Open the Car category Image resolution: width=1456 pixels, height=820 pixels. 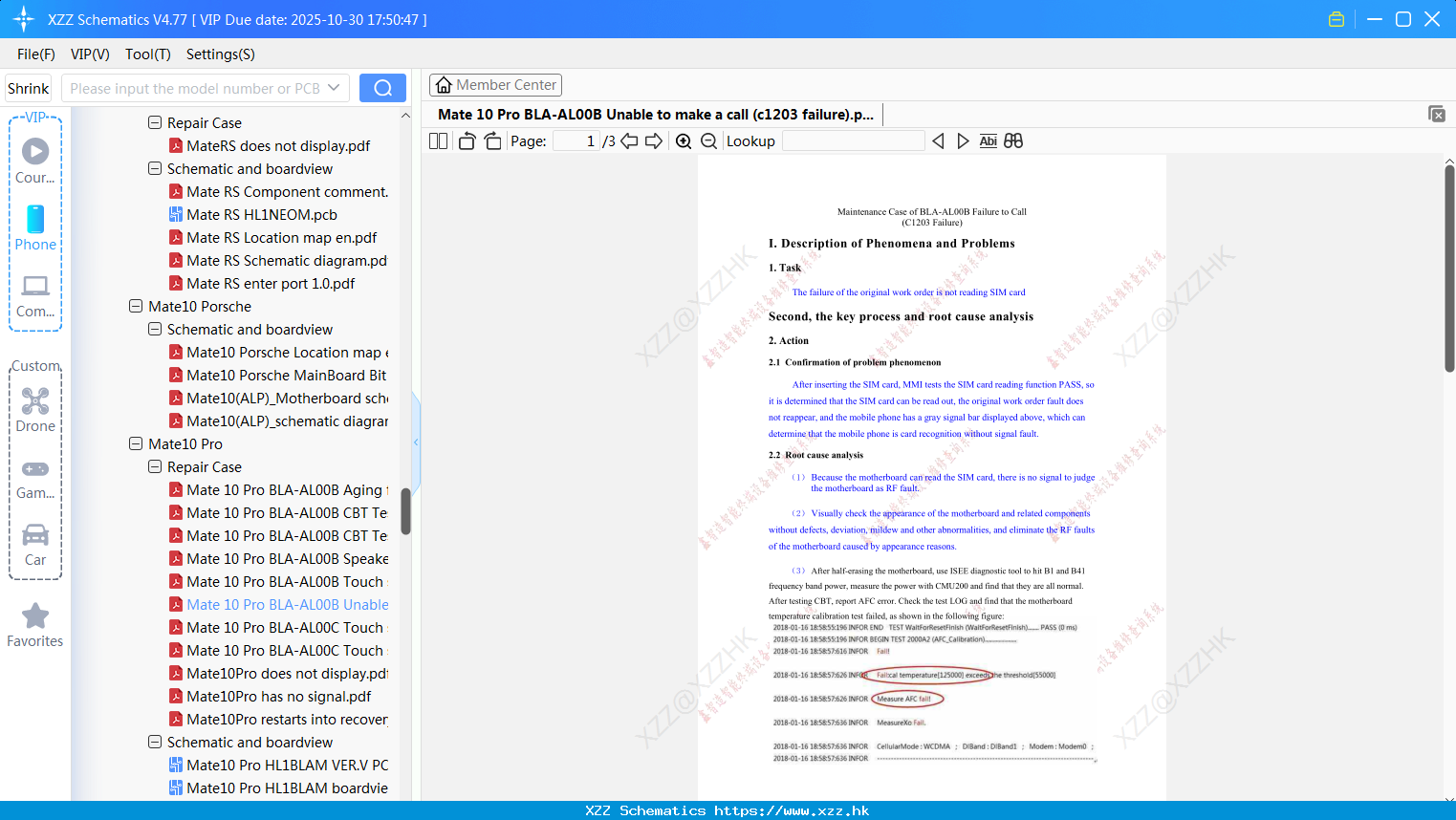(35, 544)
